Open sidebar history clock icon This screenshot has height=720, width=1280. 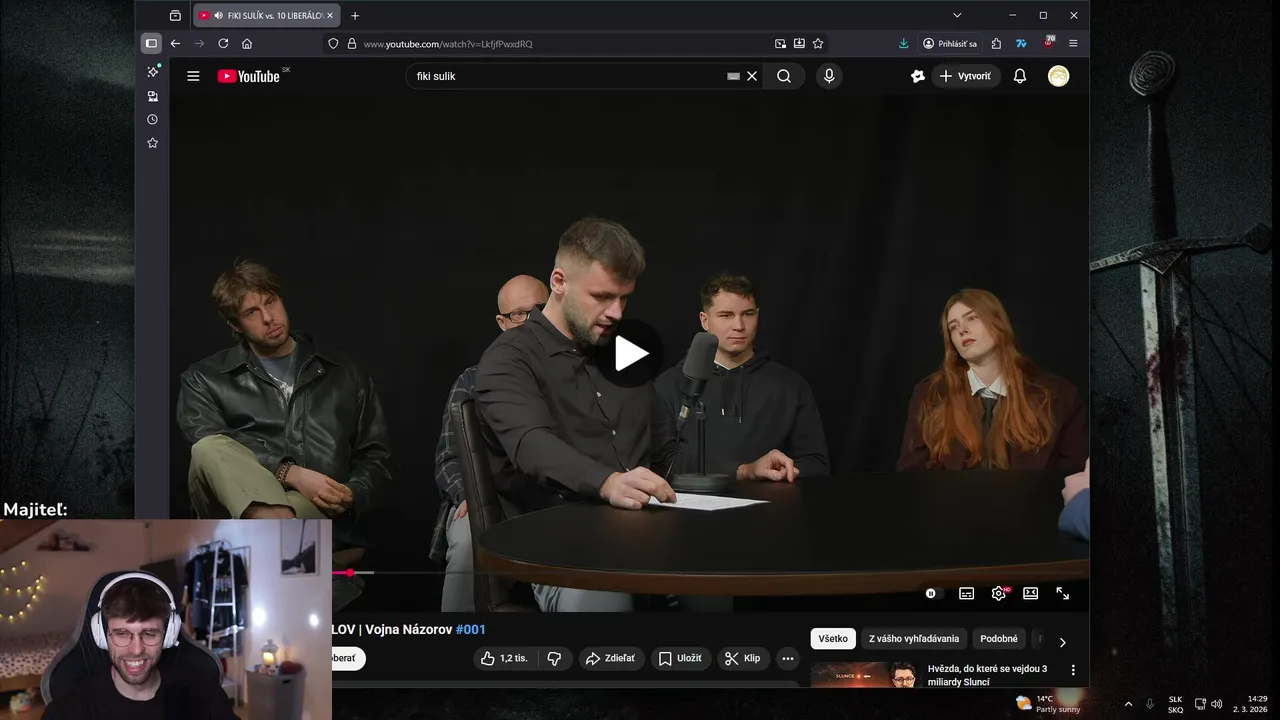click(152, 119)
